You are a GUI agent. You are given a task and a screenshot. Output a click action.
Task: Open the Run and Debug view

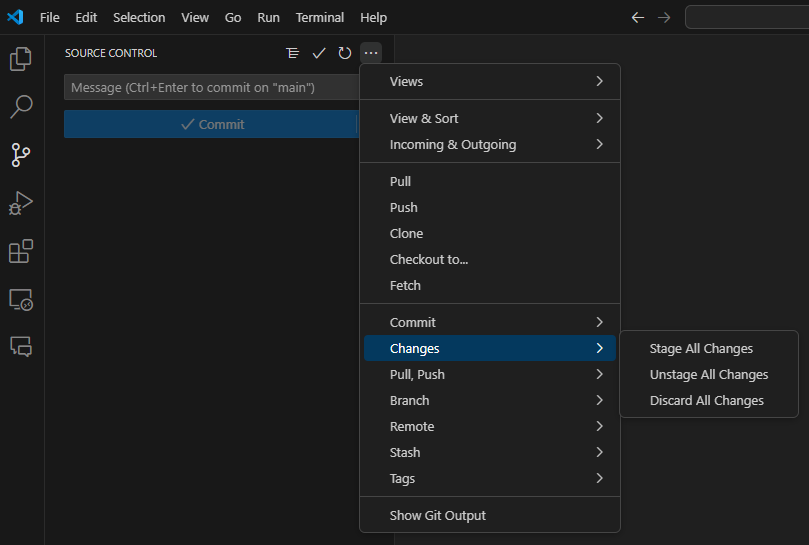coord(21,203)
